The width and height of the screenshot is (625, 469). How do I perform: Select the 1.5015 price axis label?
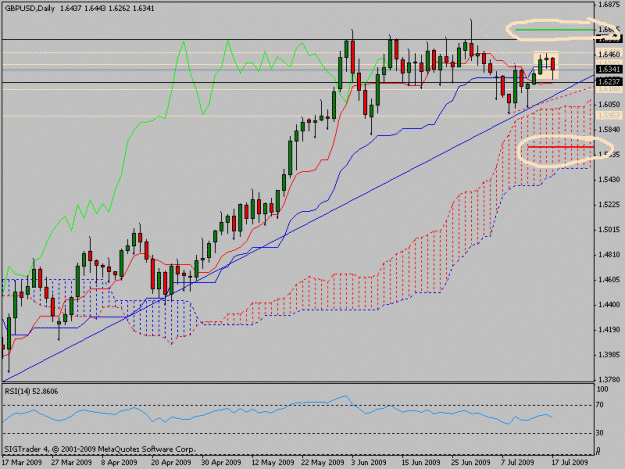click(609, 230)
